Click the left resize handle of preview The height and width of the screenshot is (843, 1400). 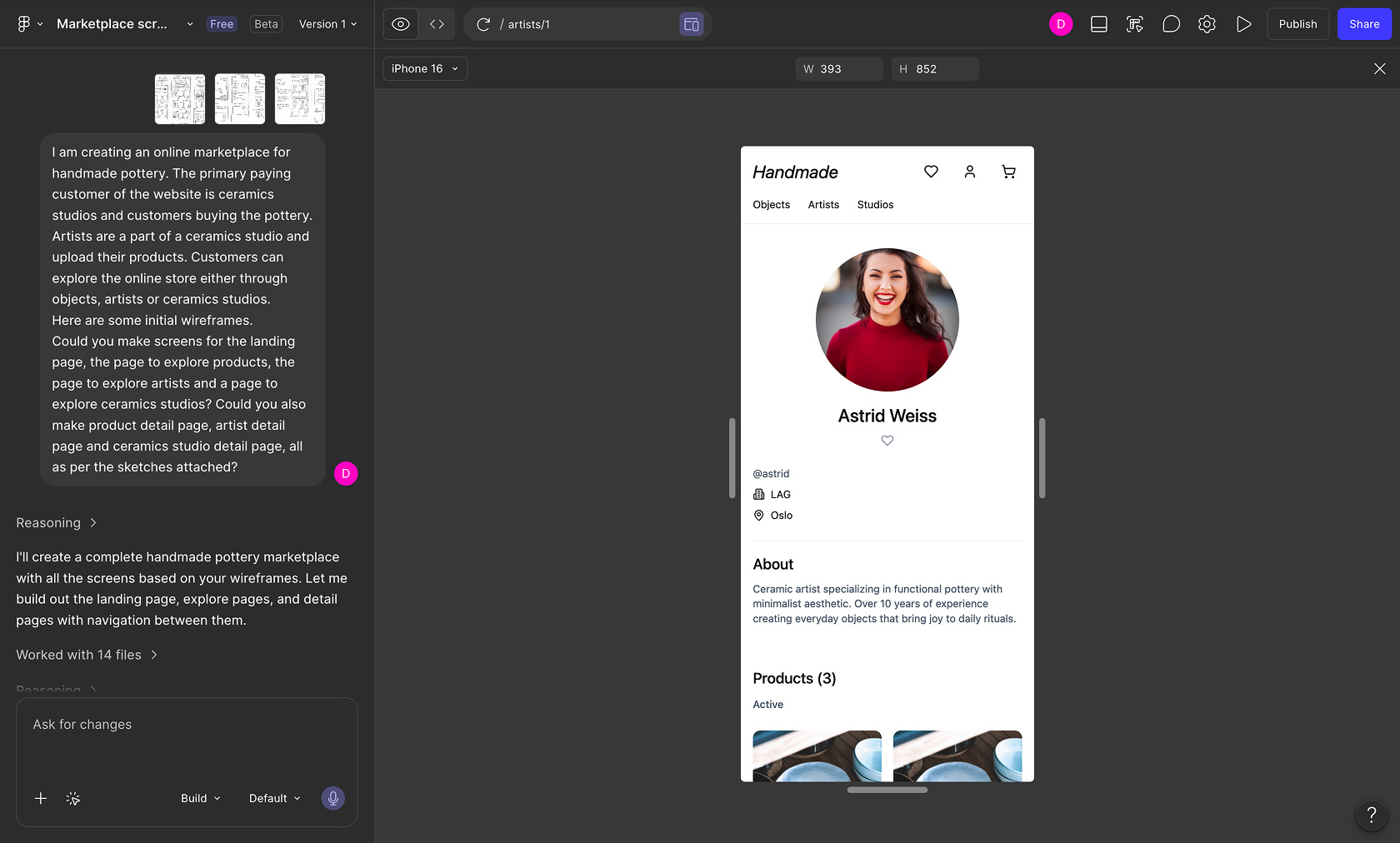(732, 458)
